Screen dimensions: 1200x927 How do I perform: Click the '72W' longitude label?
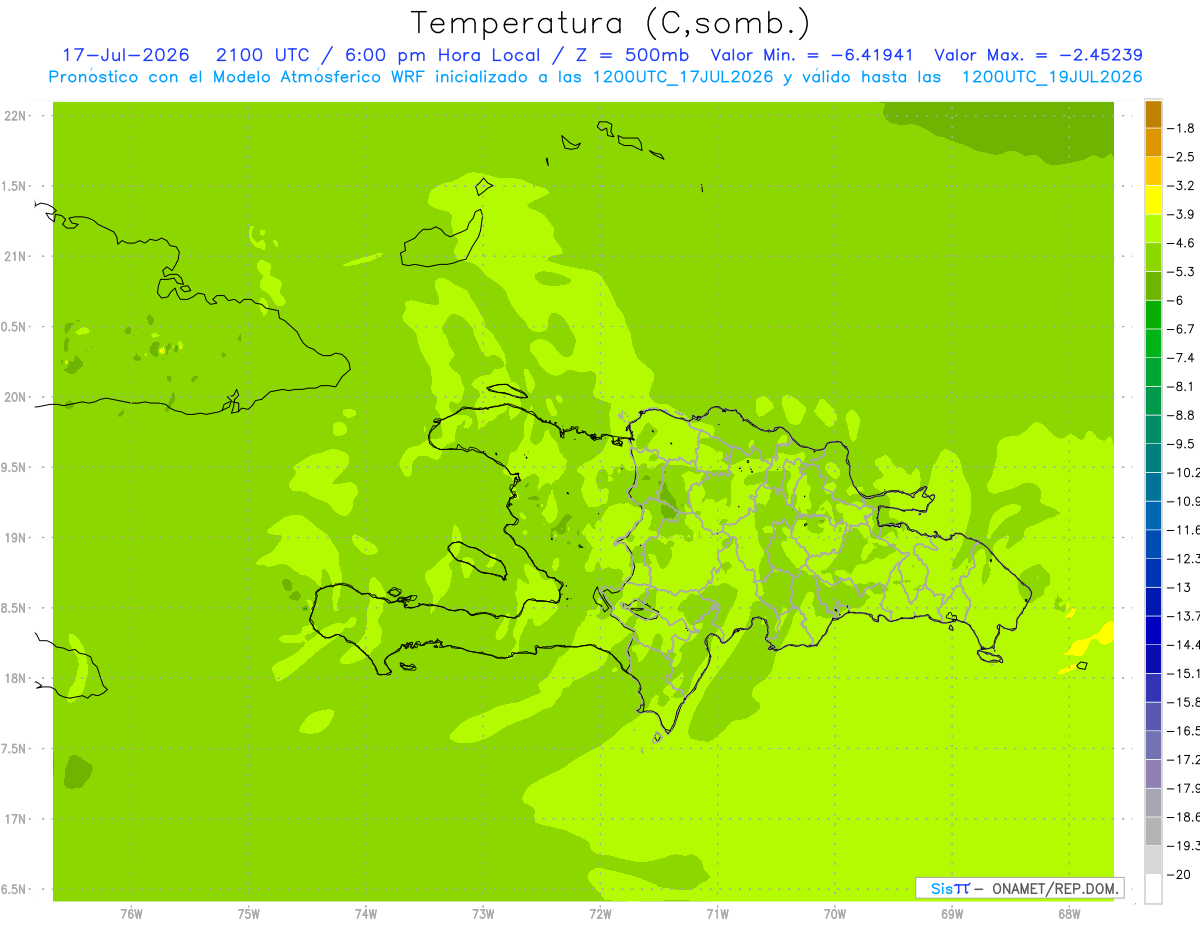point(600,915)
